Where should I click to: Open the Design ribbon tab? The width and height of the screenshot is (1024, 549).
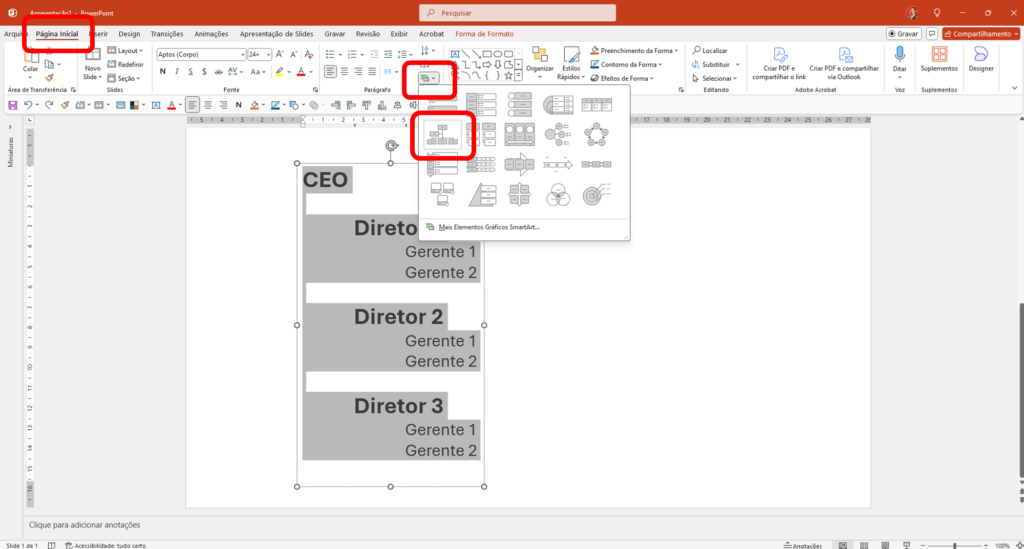tap(129, 34)
